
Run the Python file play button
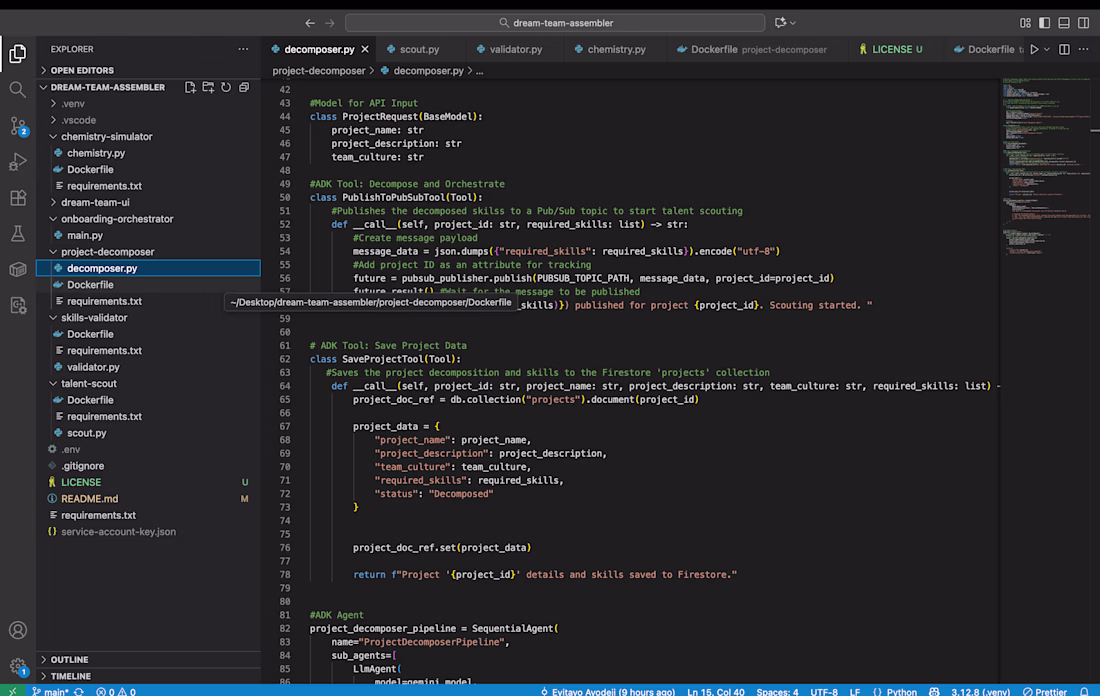[x=1034, y=49]
